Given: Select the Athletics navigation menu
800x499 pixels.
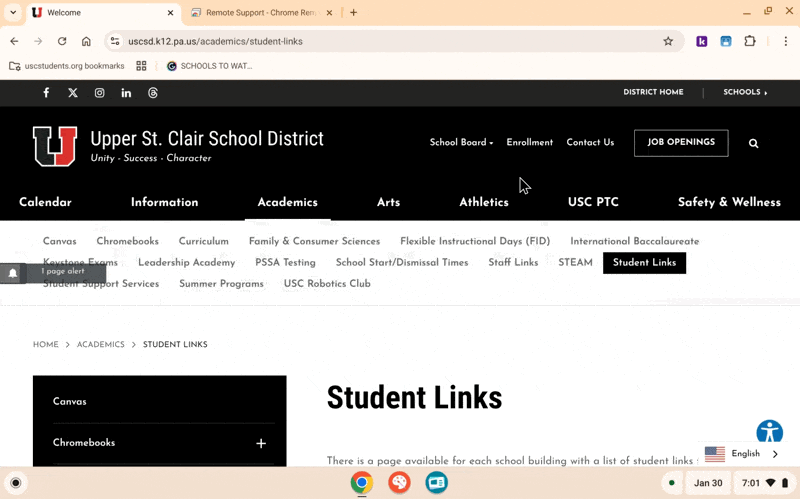Looking at the screenshot, I should [484, 202].
